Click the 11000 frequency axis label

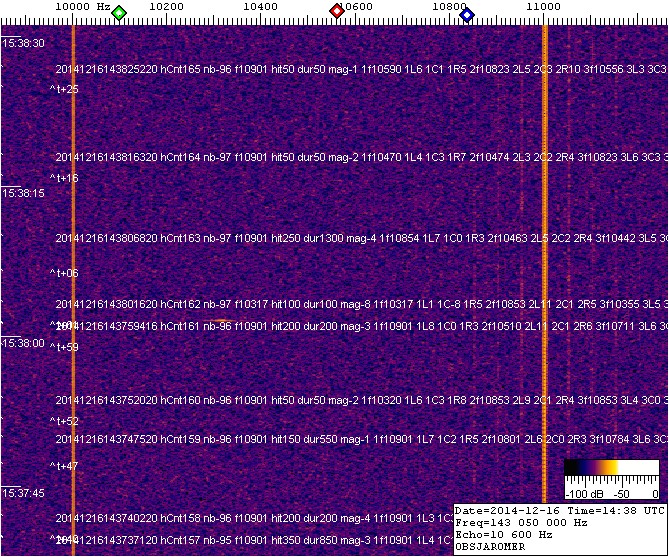[x=543, y=7]
